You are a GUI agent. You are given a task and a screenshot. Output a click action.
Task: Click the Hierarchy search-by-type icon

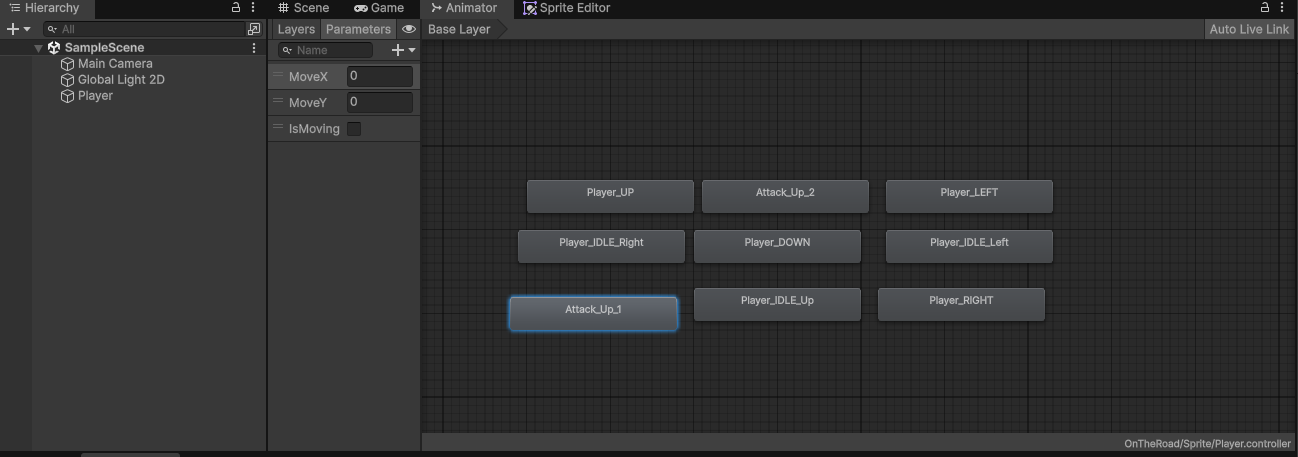(x=254, y=29)
